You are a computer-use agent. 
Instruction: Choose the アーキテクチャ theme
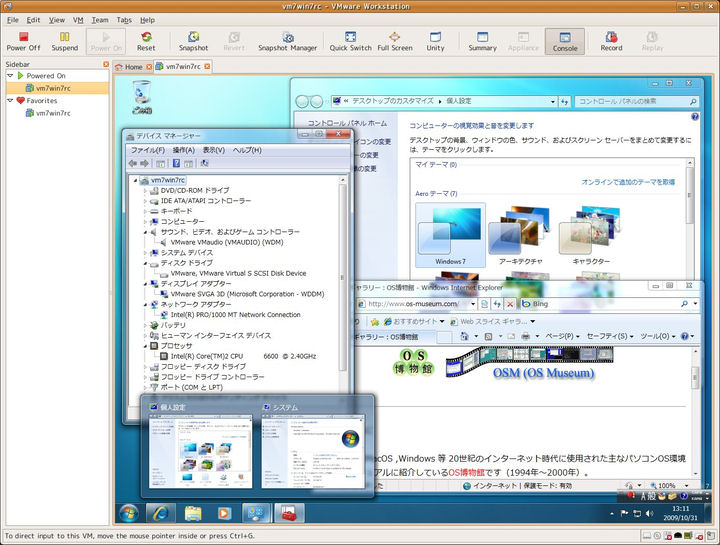pyautogui.click(x=520, y=235)
